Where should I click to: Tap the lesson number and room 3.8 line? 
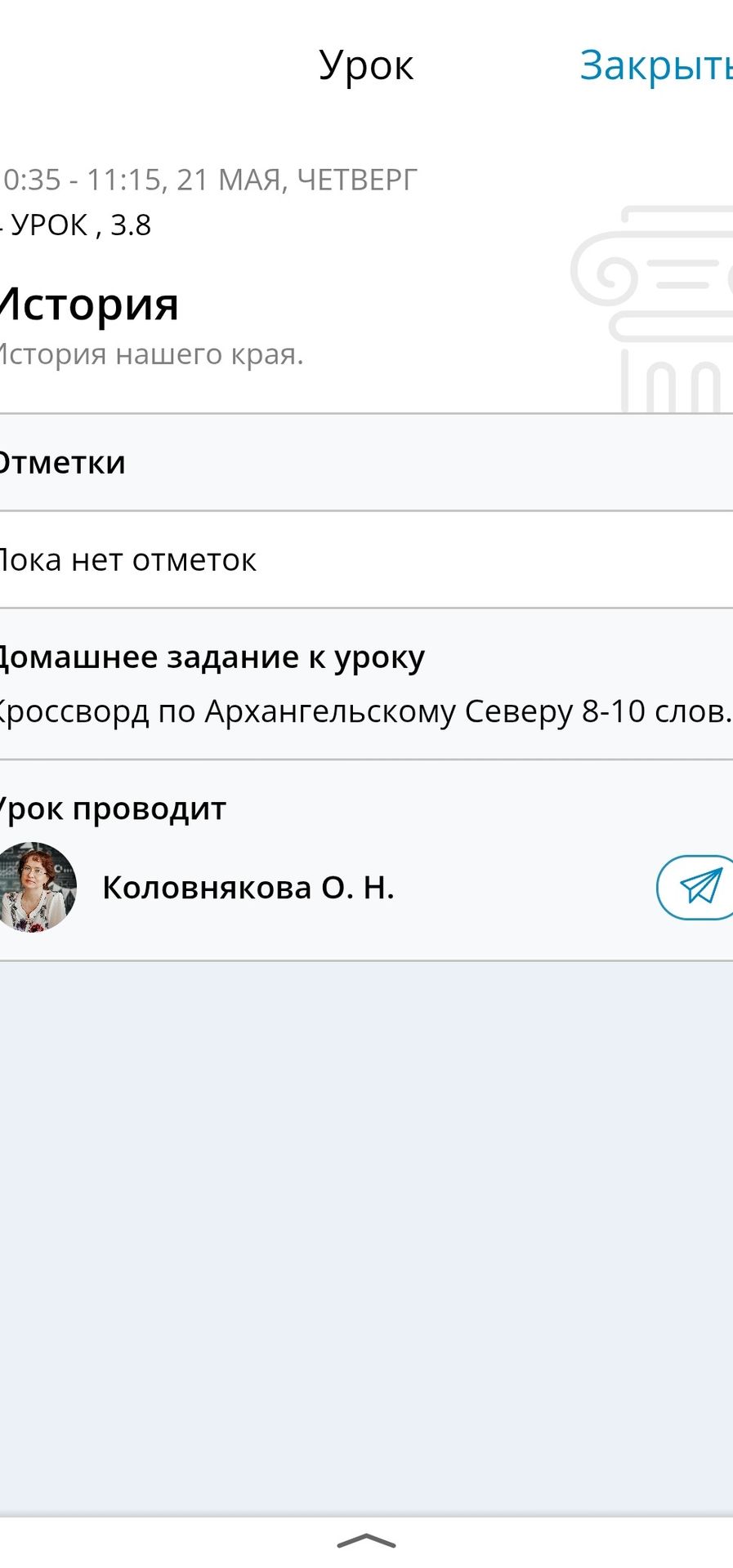[x=75, y=225]
